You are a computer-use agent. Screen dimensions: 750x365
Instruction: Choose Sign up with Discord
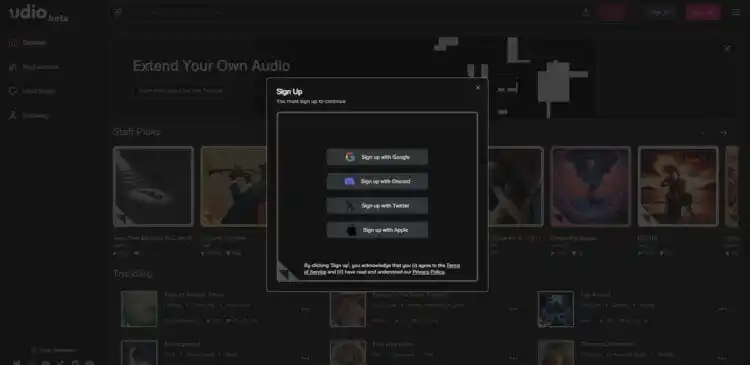[377, 181]
